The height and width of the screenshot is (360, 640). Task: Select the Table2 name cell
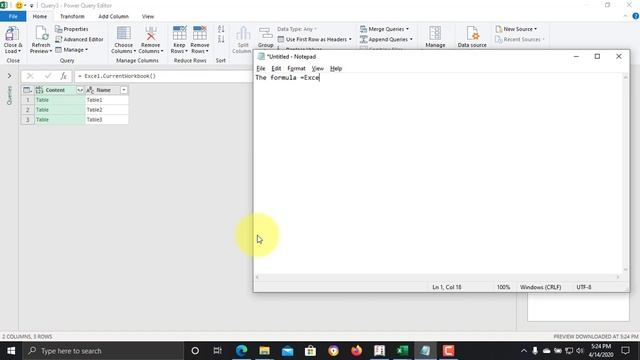[x=106, y=110]
